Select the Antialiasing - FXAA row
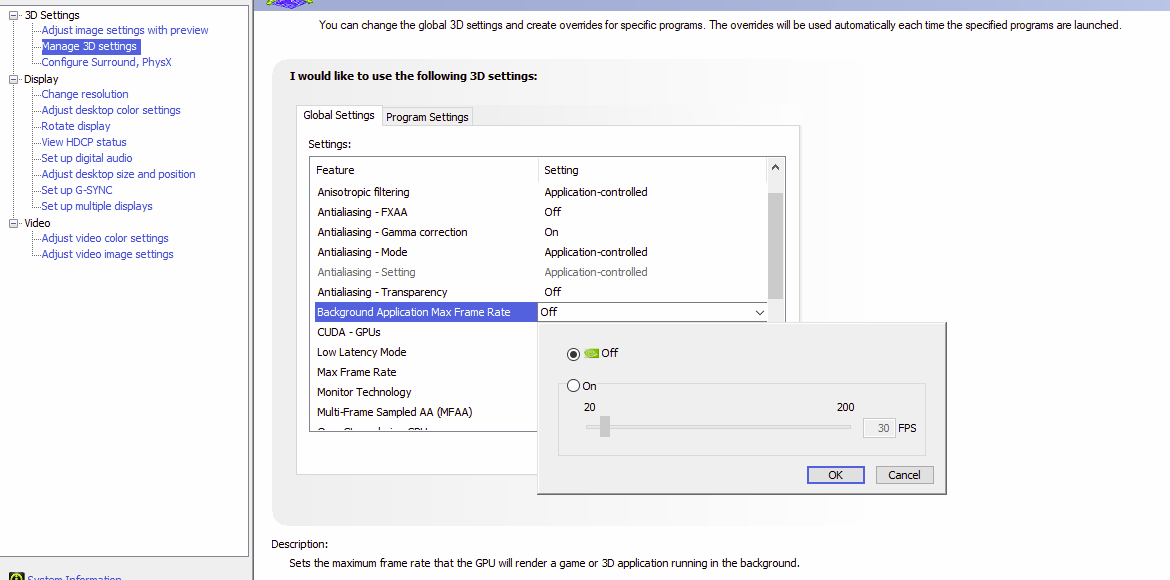The image size is (1170, 580). pos(539,212)
